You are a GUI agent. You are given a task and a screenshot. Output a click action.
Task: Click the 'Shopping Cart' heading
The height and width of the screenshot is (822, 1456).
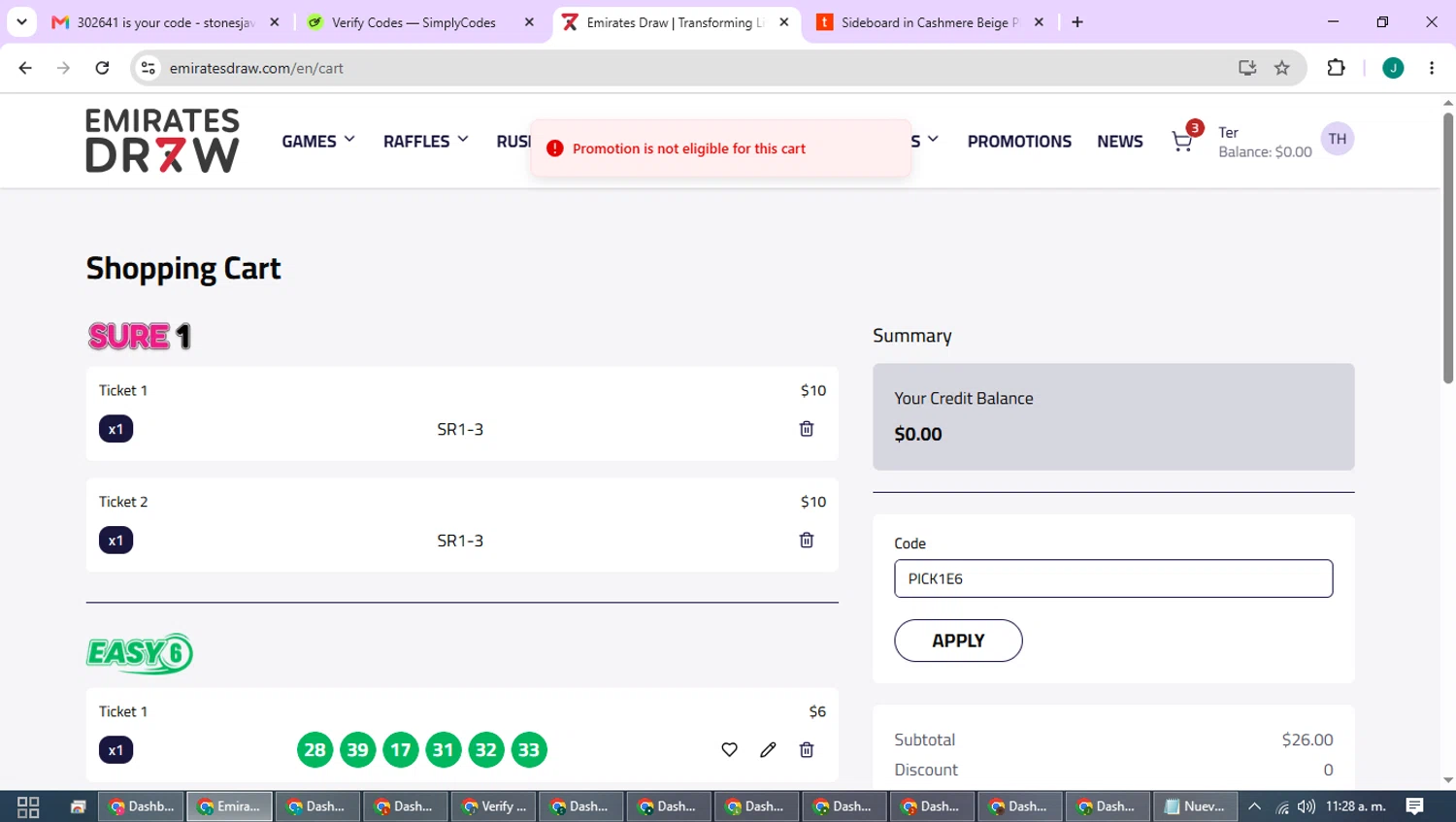pos(183,268)
